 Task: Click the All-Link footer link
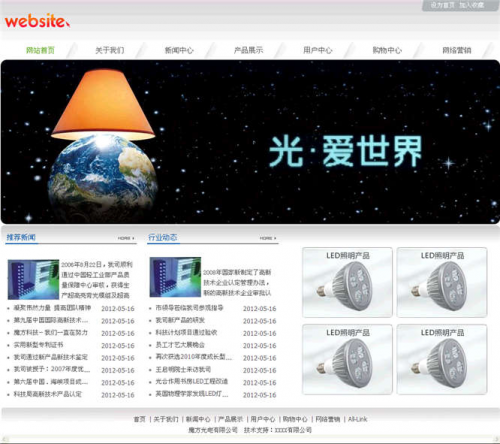[357, 419]
